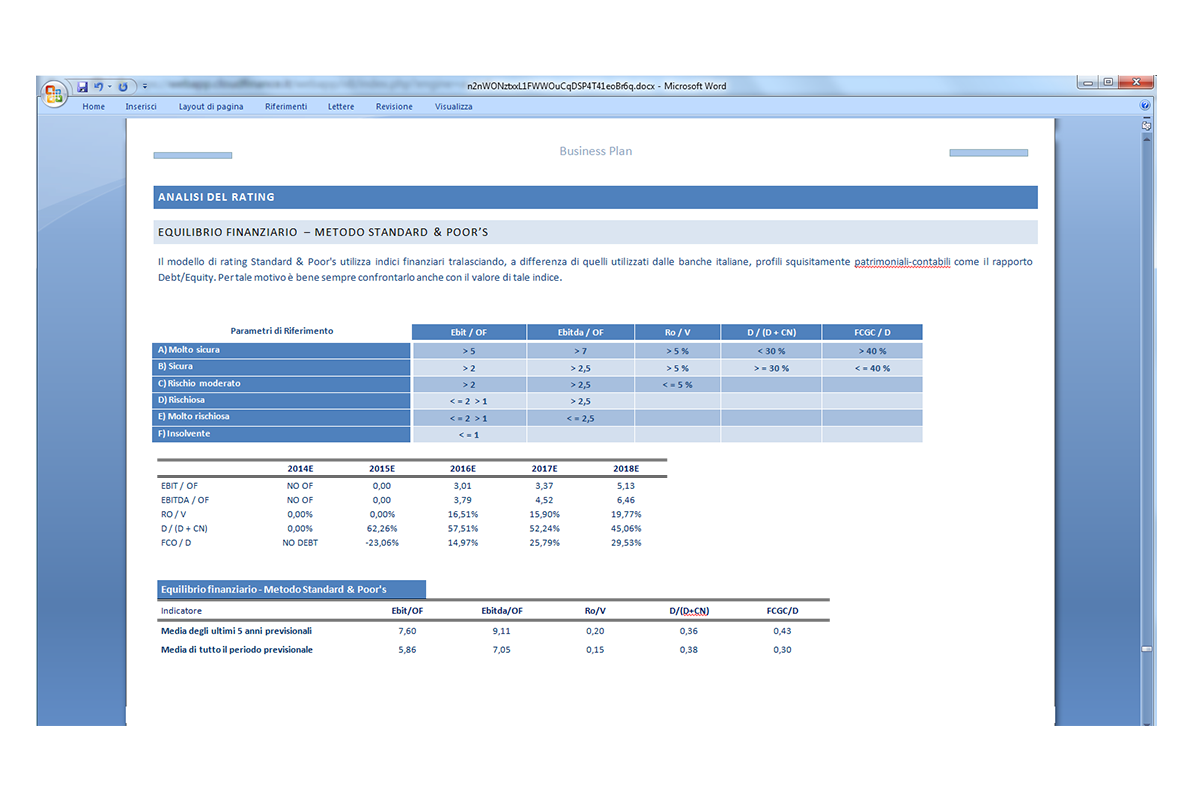Viewport: 1193px width, 800px height.
Task: Click the 'D/(D+CN)' header in the bottom table
Action: point(689,611)
